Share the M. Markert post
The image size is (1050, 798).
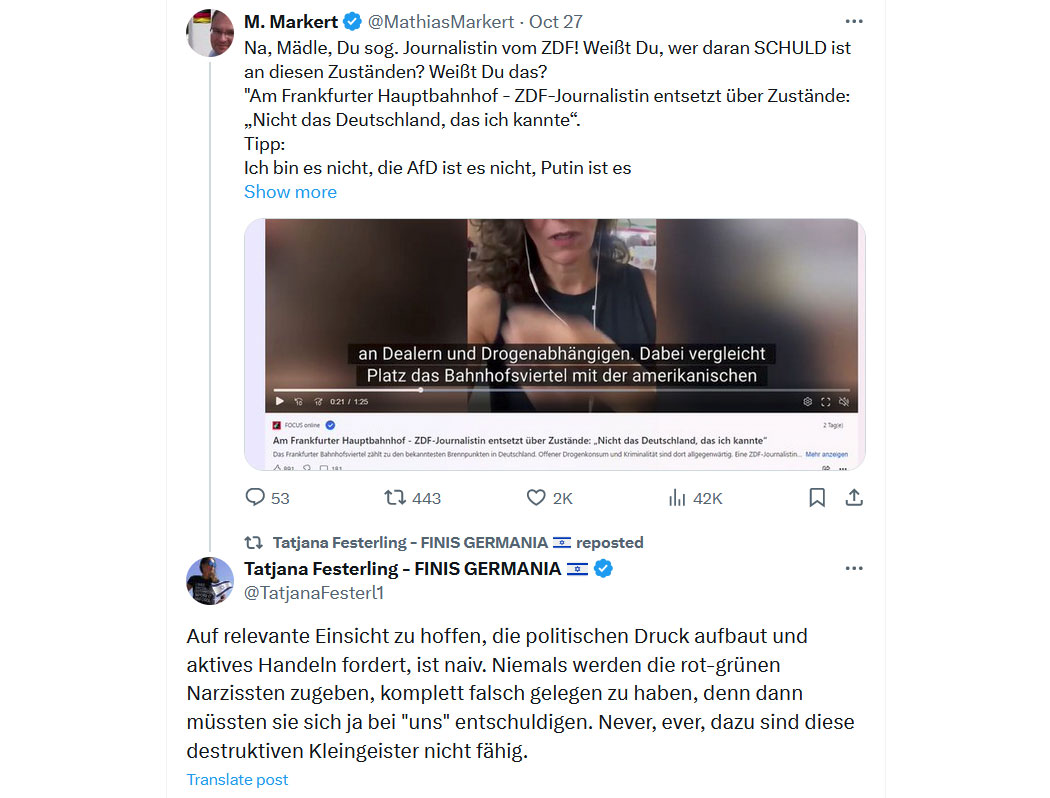pyautogui.click(x=854, y=497)
